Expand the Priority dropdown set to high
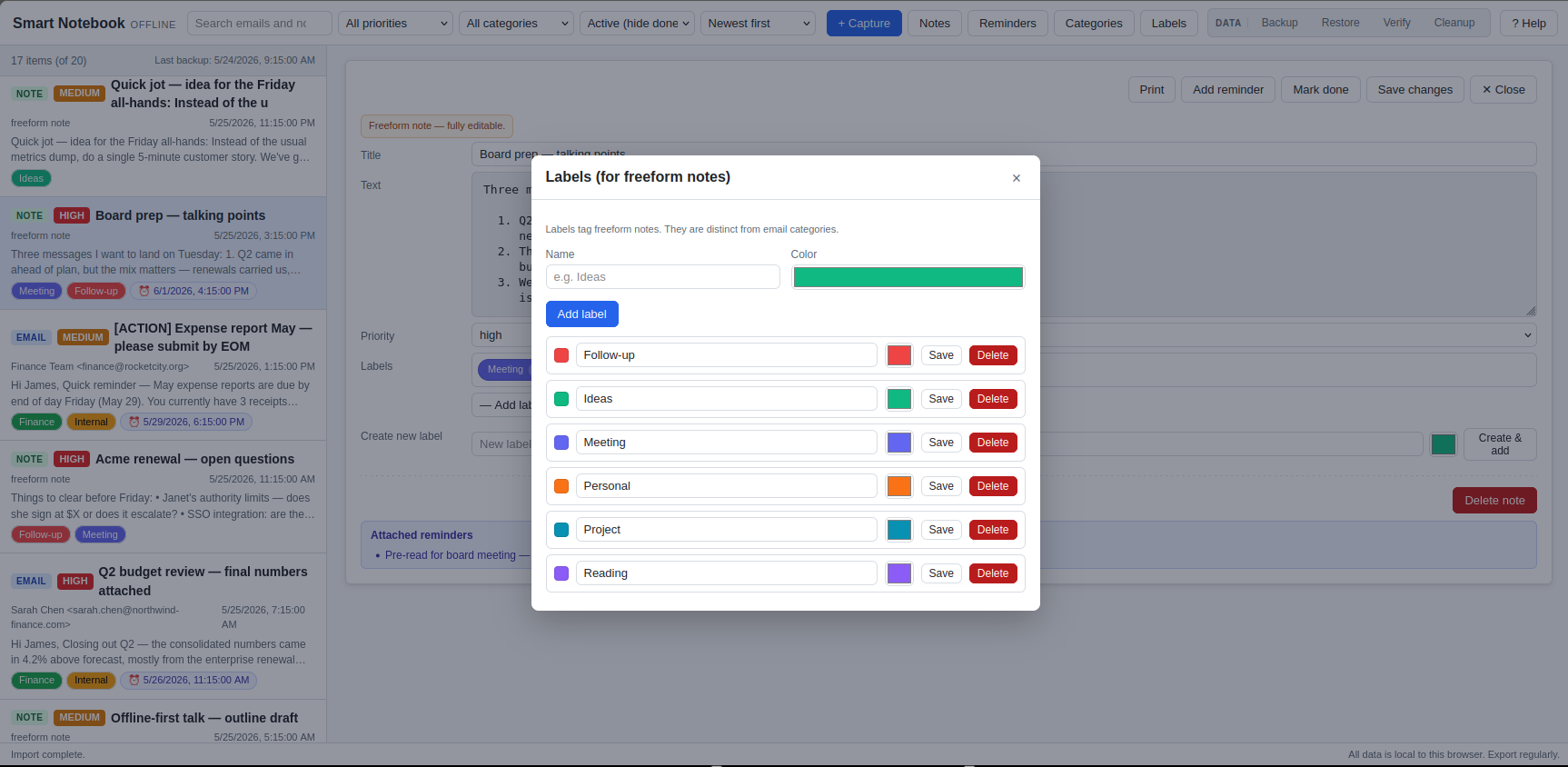This screenshot has height=767, width=1568. pos(1004,335)
